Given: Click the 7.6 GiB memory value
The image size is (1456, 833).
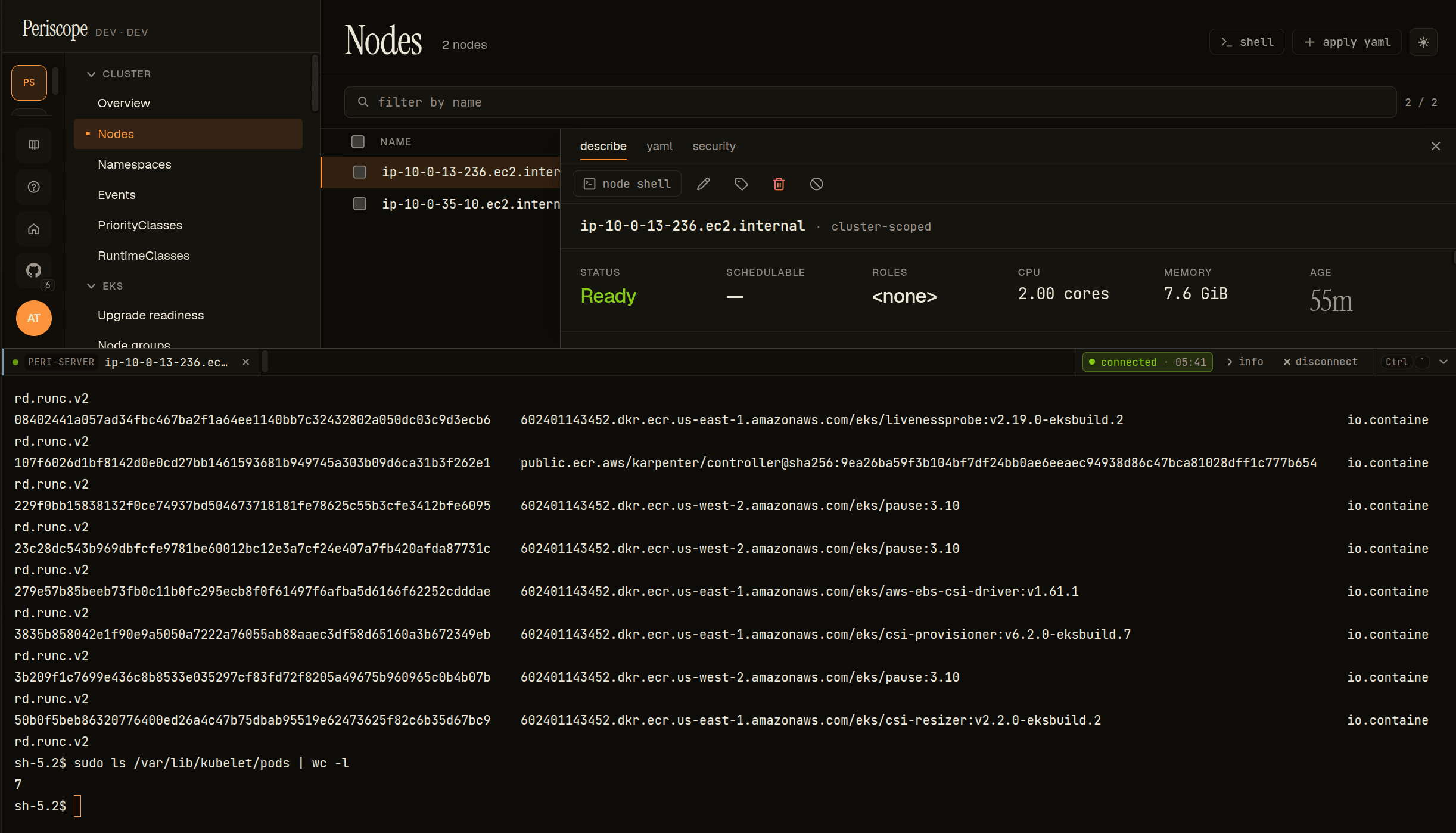Looking at the screenshot, I should (1196, 294).
